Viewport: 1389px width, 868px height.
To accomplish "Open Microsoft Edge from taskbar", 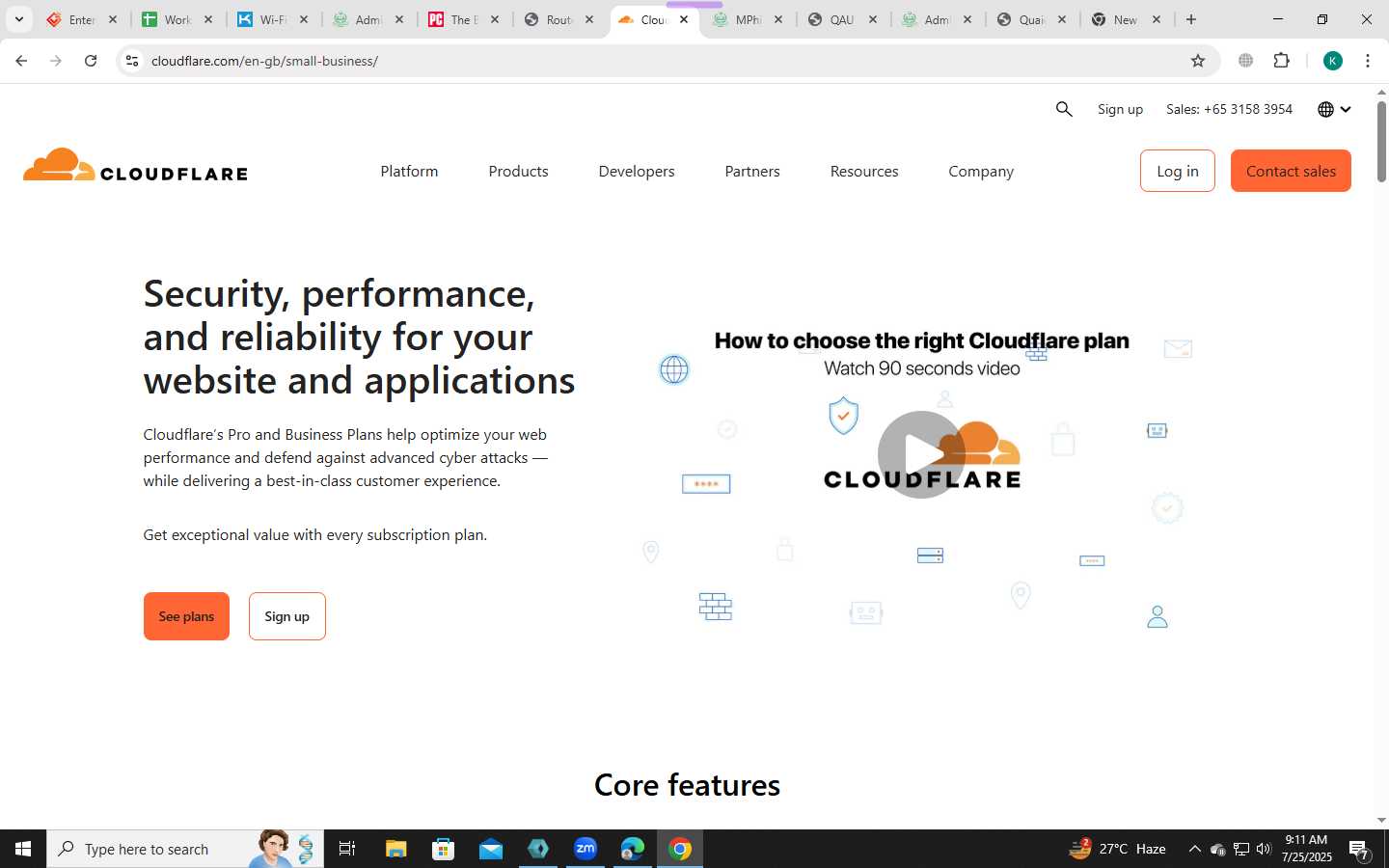I will [633, 849].
